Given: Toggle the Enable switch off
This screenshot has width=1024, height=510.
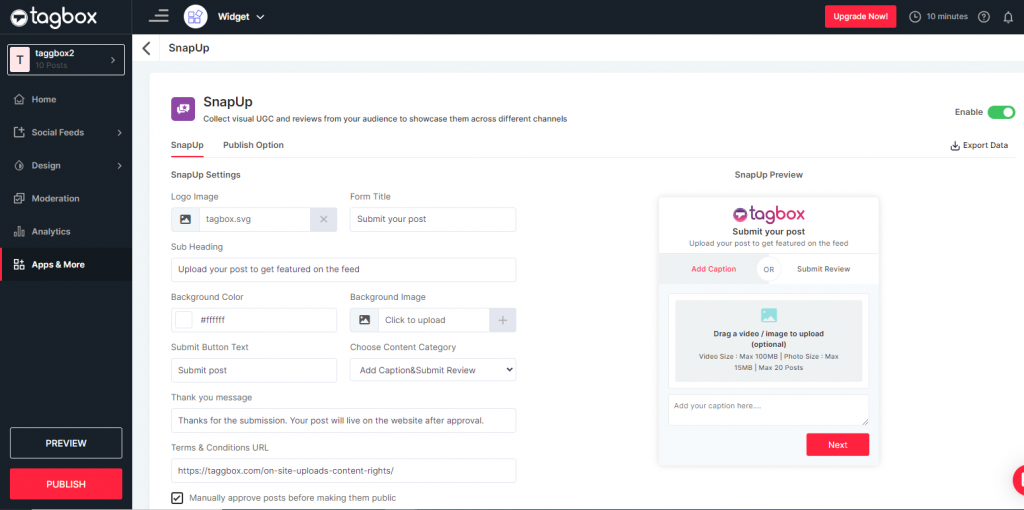Looking at the screenshot, I should coord(1000,112).
